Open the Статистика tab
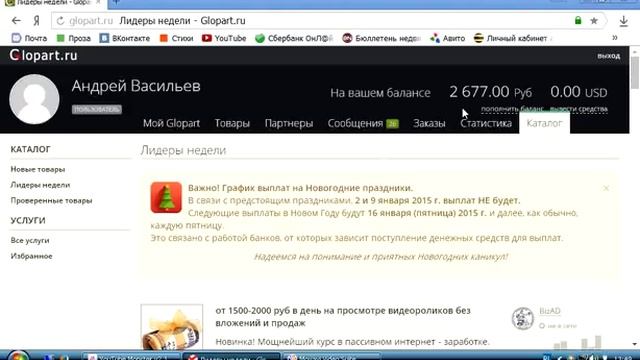This screenshot has width=640, height=360. [486, 123]
